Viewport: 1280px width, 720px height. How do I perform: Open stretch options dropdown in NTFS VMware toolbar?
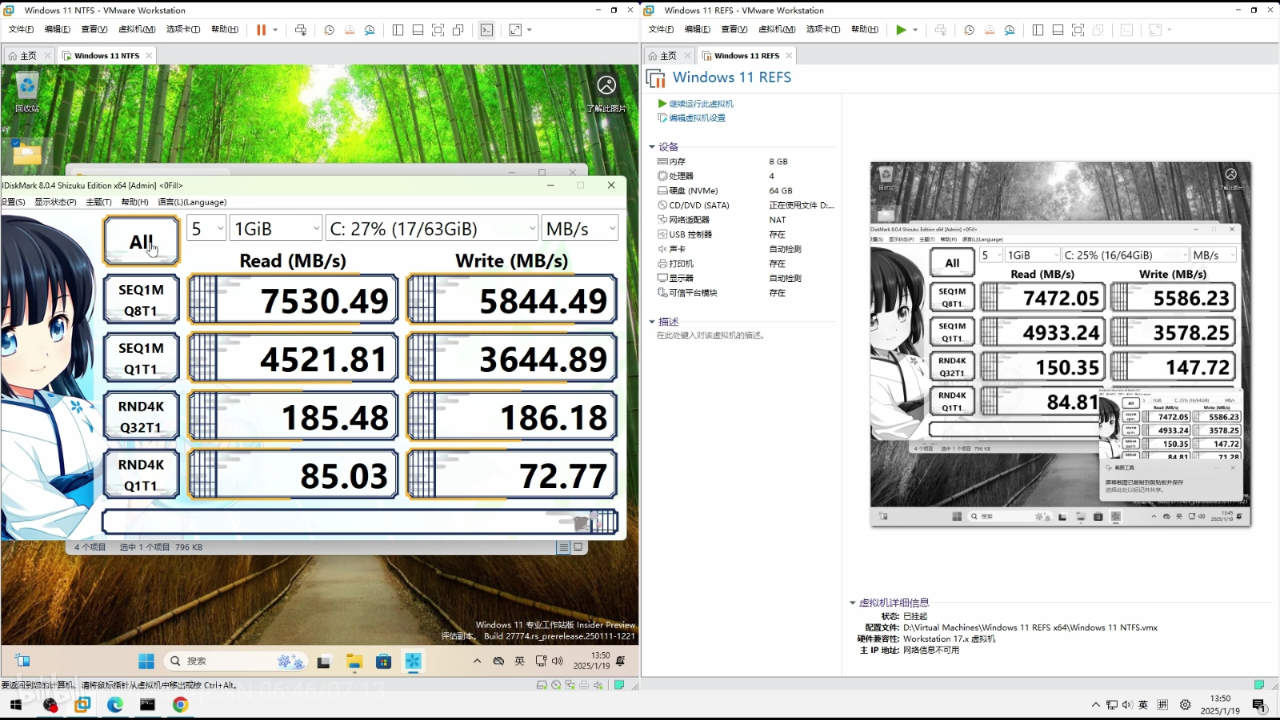pos(529,30)
